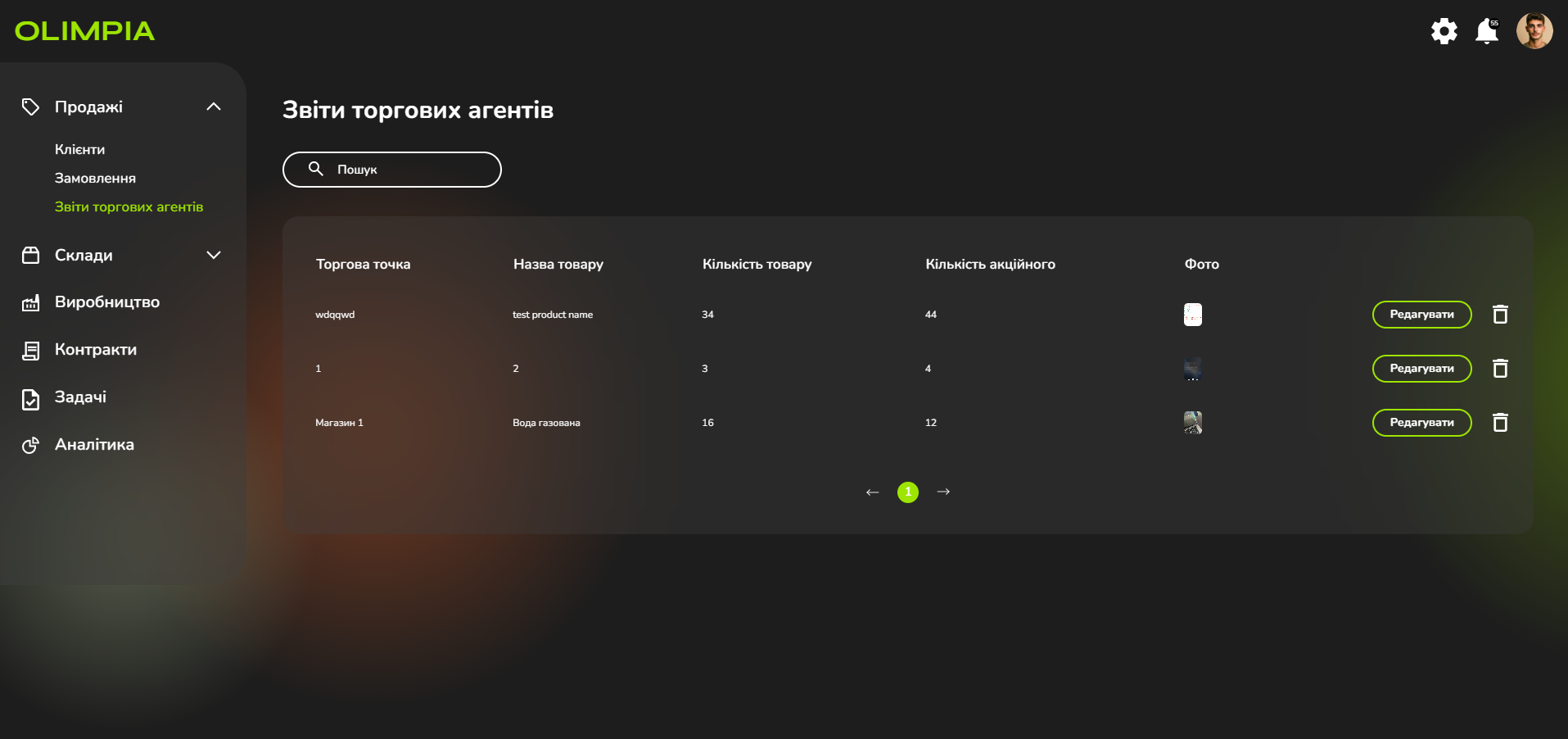This screenshot has width=1568, height=739.
Task: Click the Аналітика pie chart icon
Action: tap(30, 445)
